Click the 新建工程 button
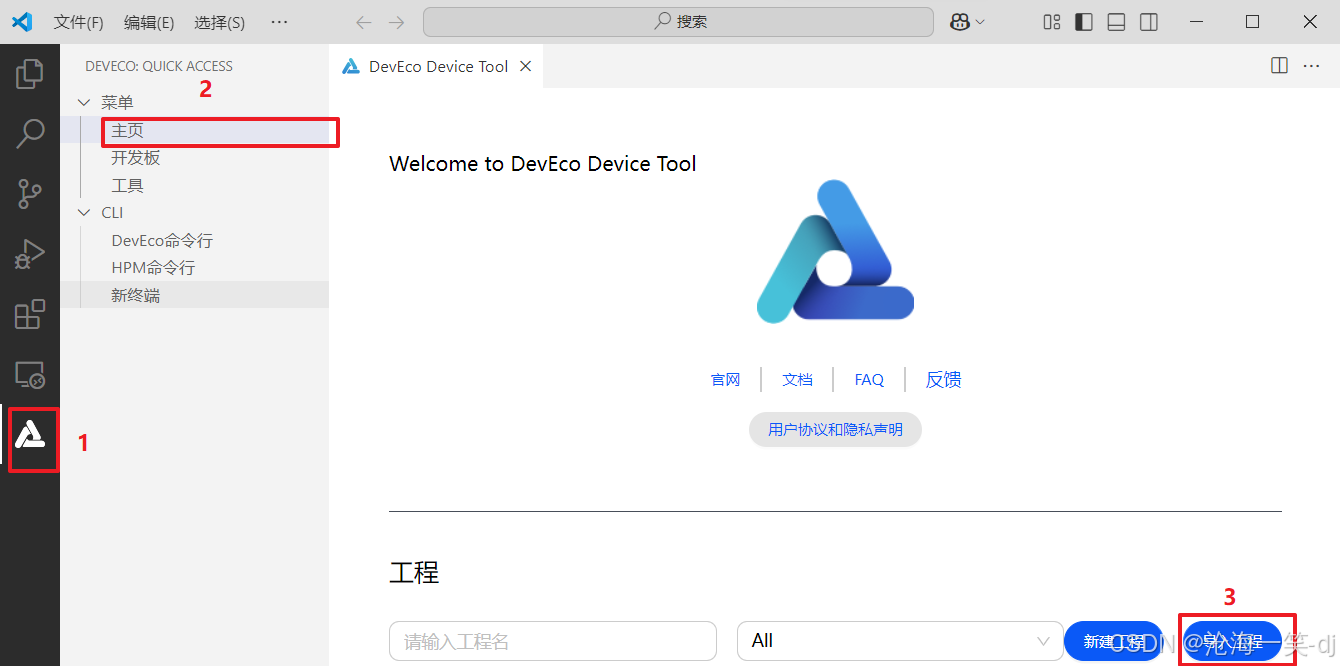 coord(1114,641)
